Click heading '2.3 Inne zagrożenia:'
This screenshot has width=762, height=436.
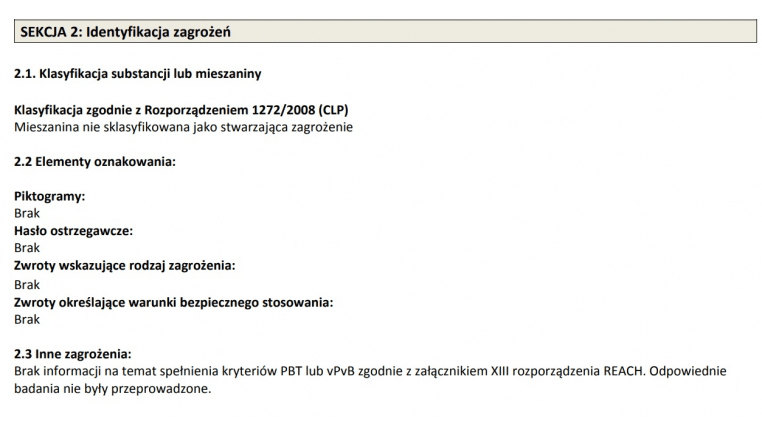[73, 354]
